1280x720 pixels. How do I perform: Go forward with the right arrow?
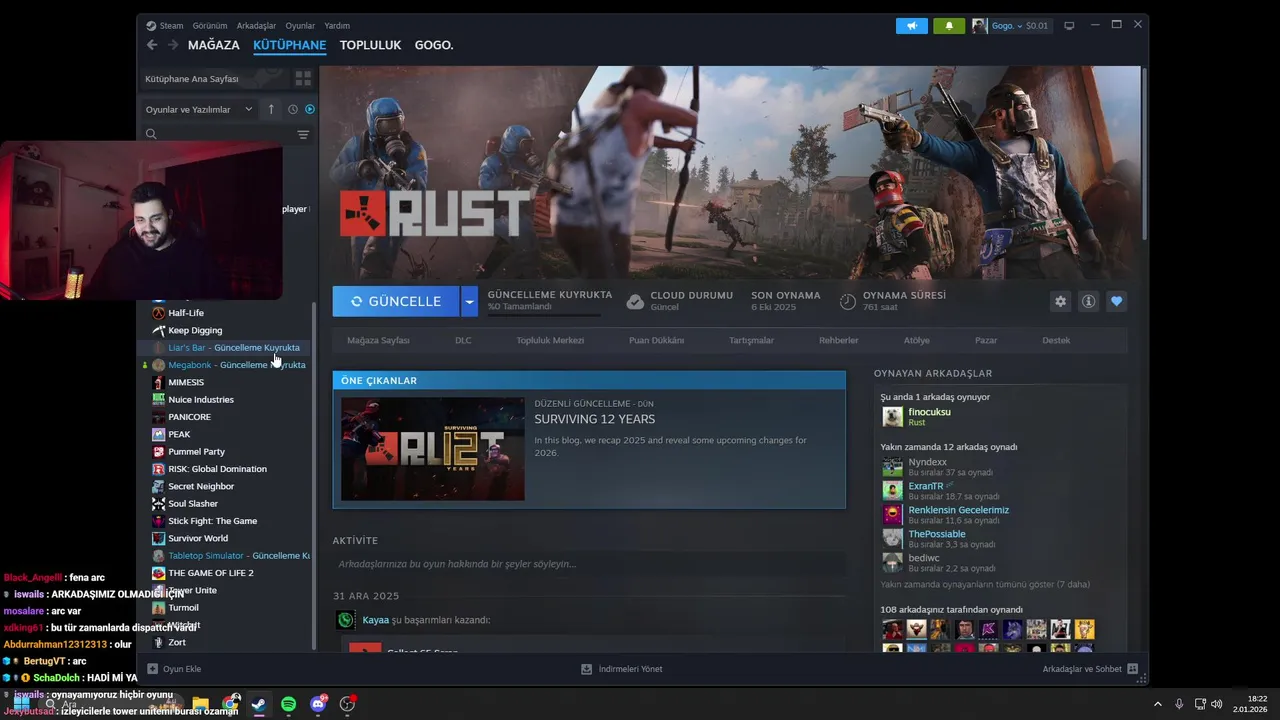(173, 45)
